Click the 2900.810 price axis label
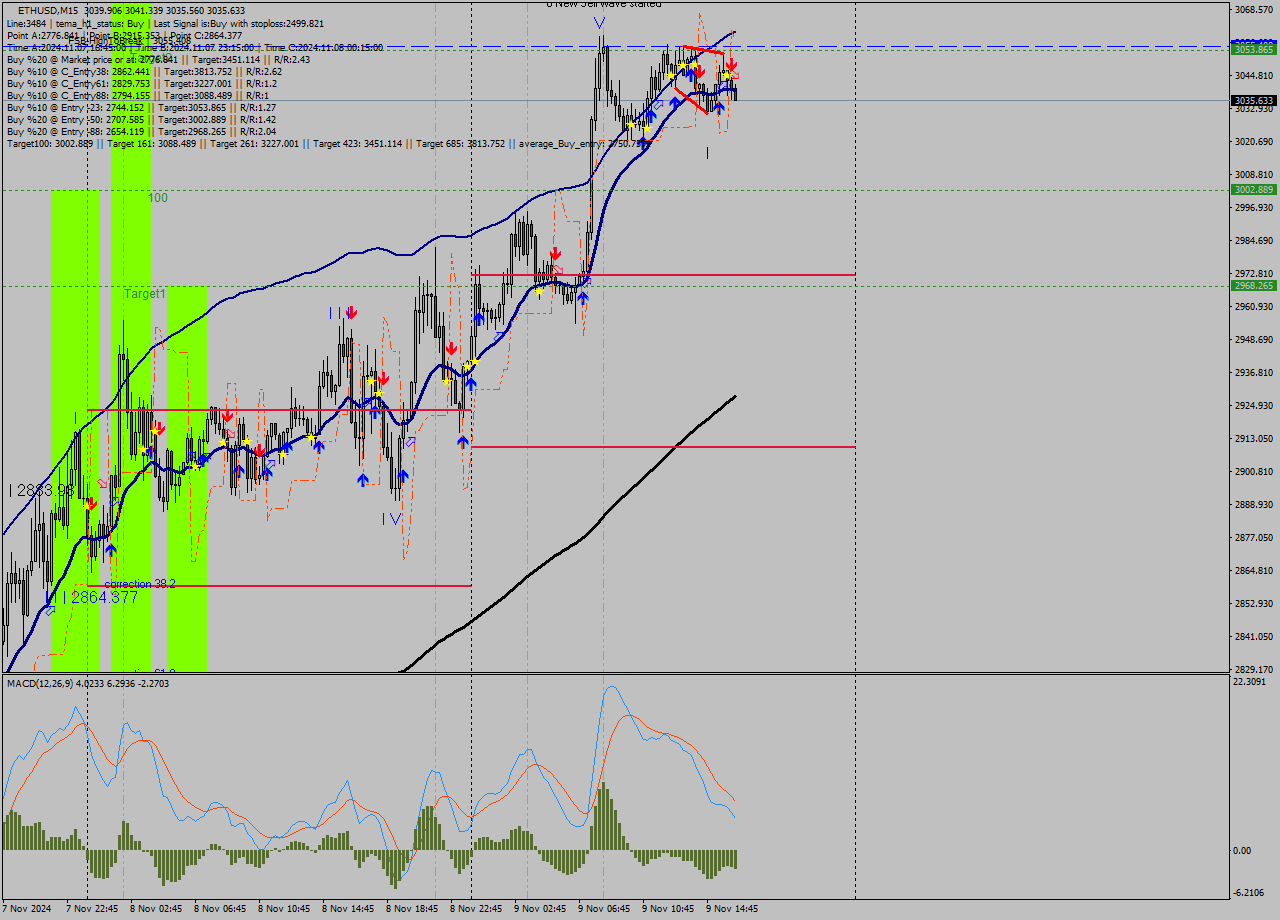The width and height of the screenshot is (1280, 920). coord(1253,471)
